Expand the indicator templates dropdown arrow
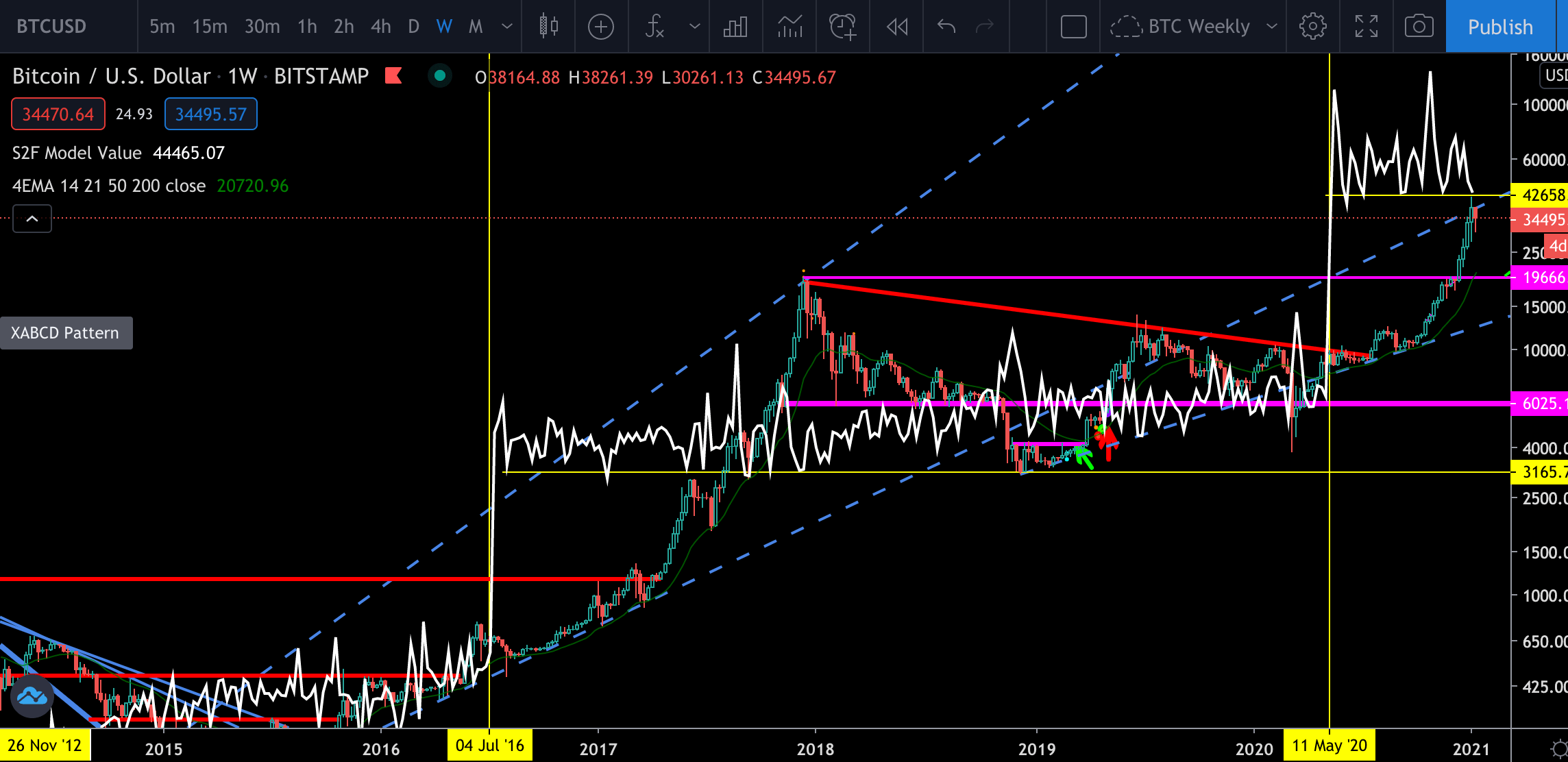The width and height of the screenshot is (1568, 762). click(x=694, y=27)
